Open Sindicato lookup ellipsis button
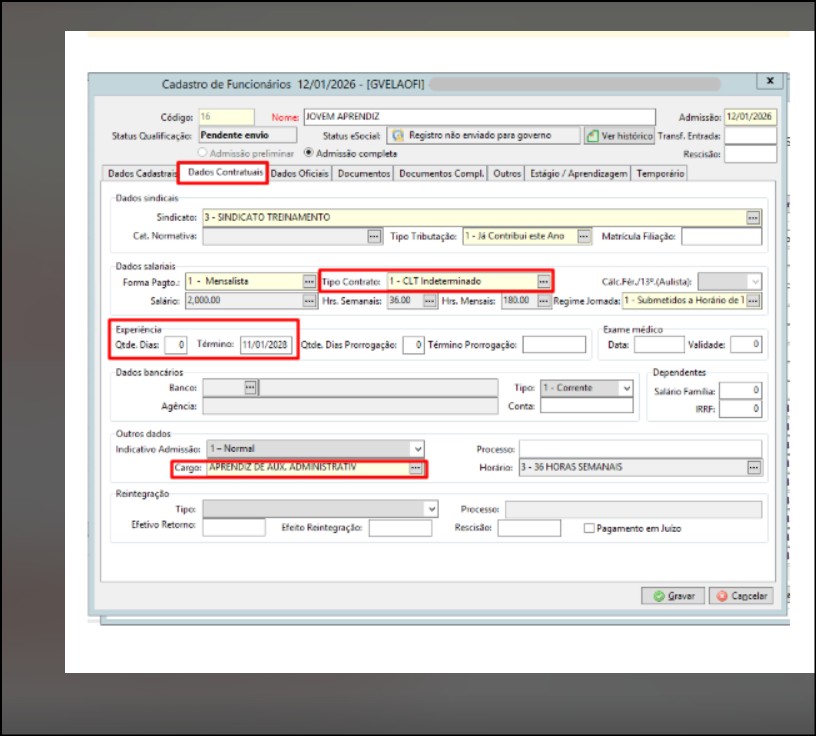The image size is (816, 736). [x=753, y=218]
